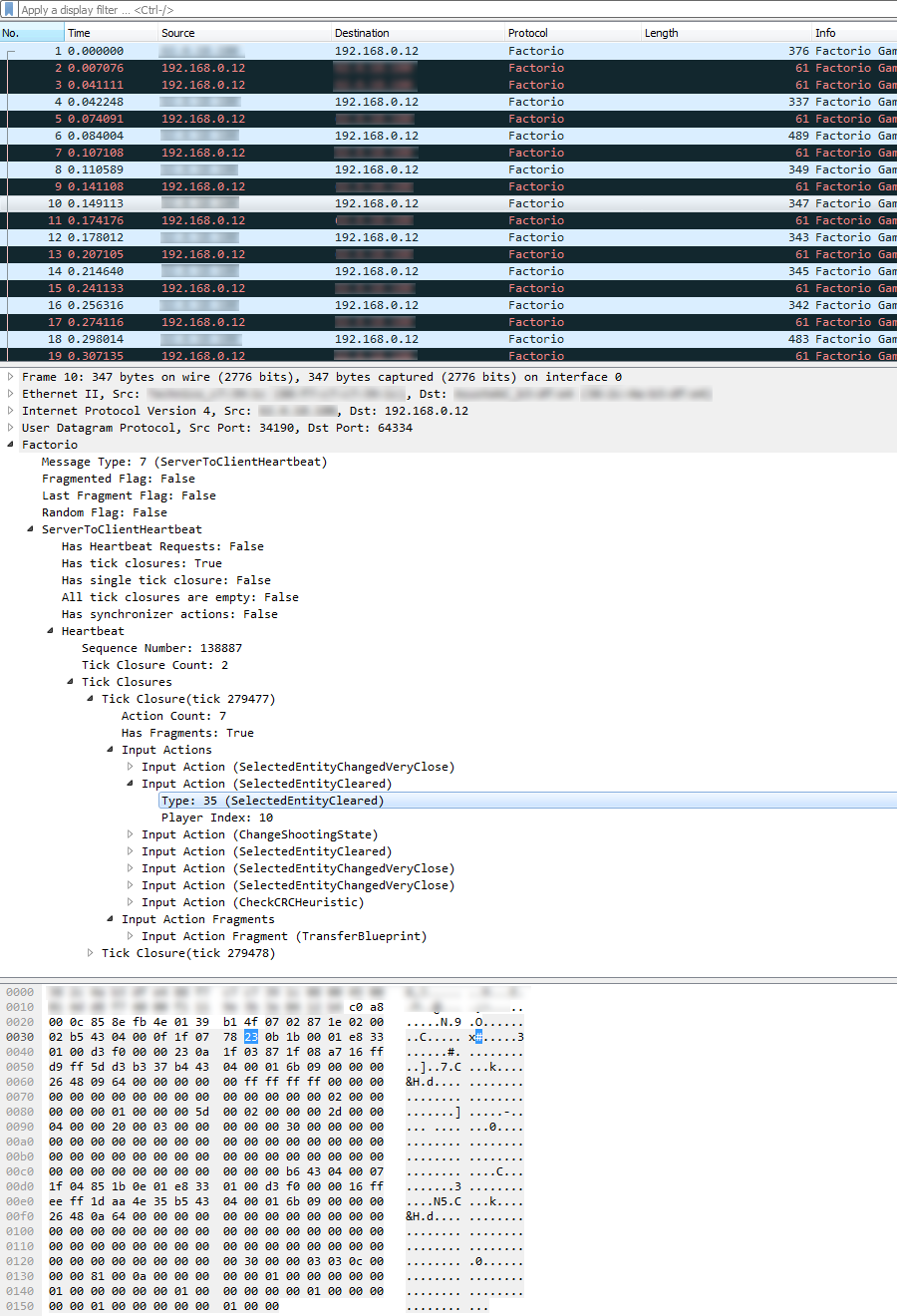Select packet number 1 row
The image size is (897, 1316).
coord(448,51)
